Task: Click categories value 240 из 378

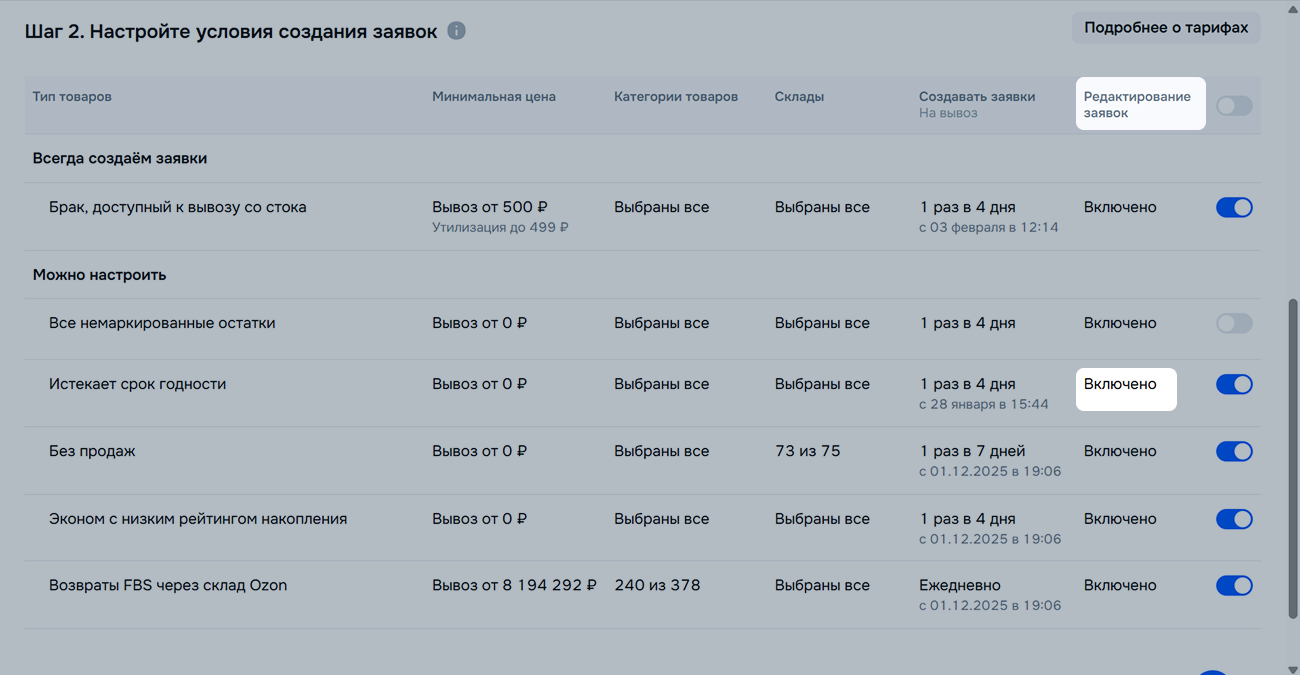Action: coord(657,585)
